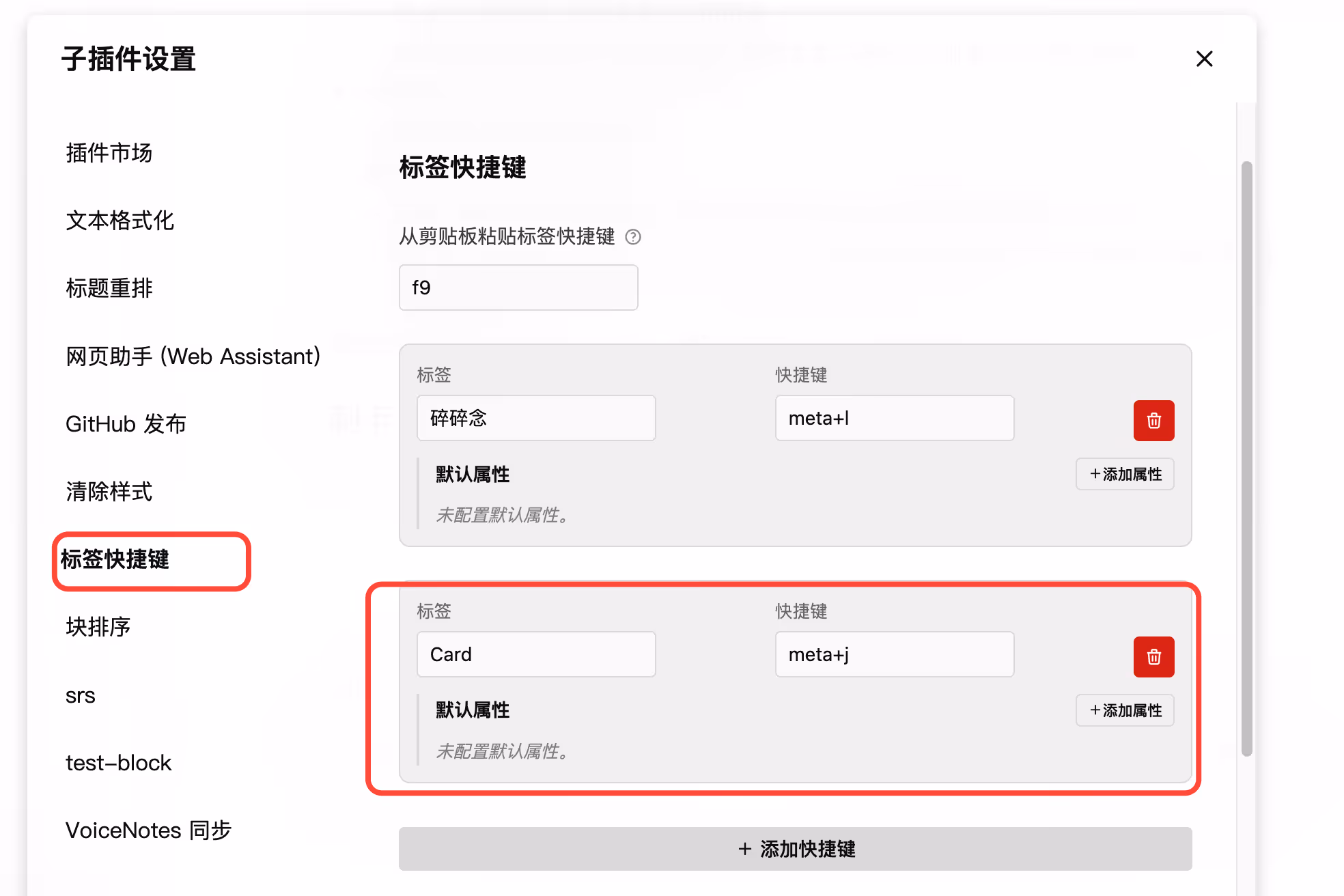Click the meta+l shortcut input field

click(894, 418)
